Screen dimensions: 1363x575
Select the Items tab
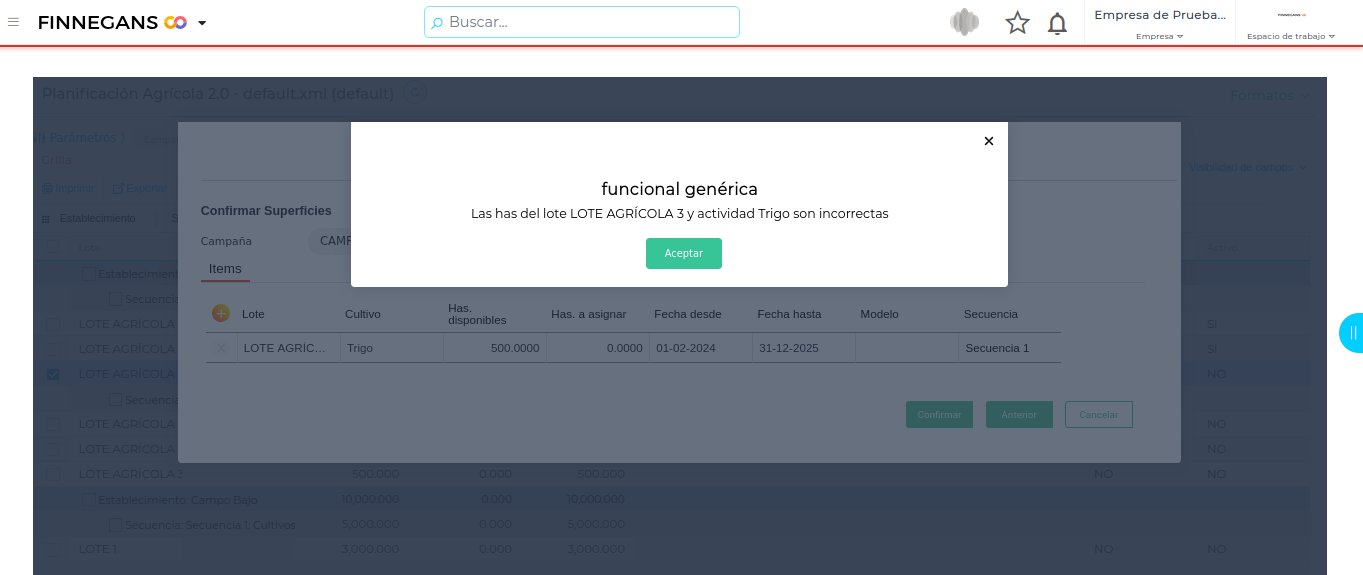[x=225, y=269]
